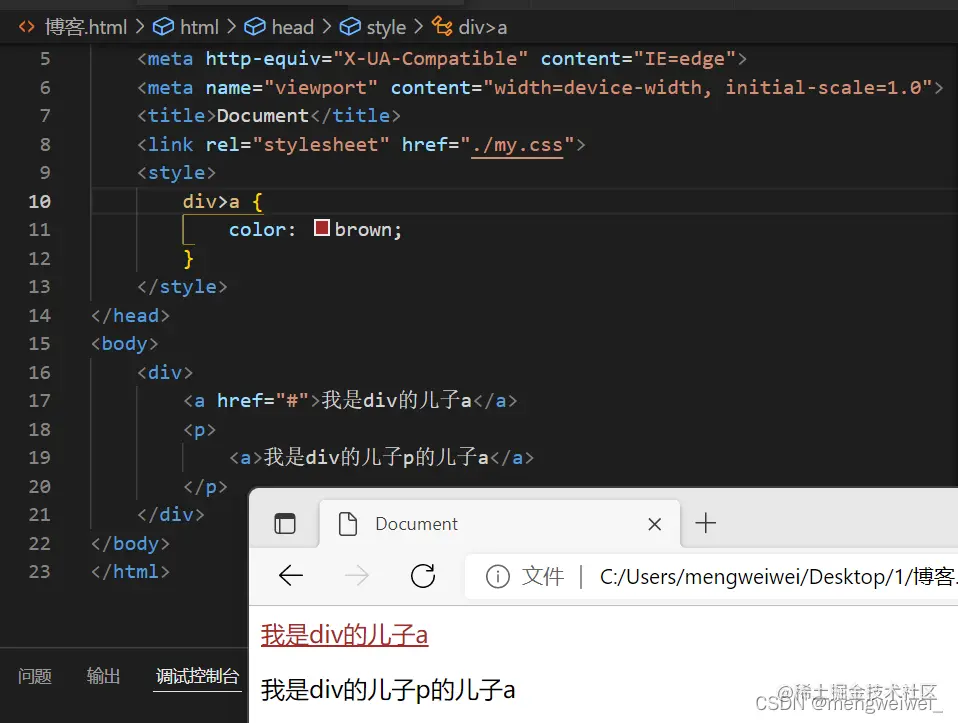Click the div>a selector icon in breadcrumb
Screen dimensions: 958x723
pyautogui.click(x=442, y=26)
